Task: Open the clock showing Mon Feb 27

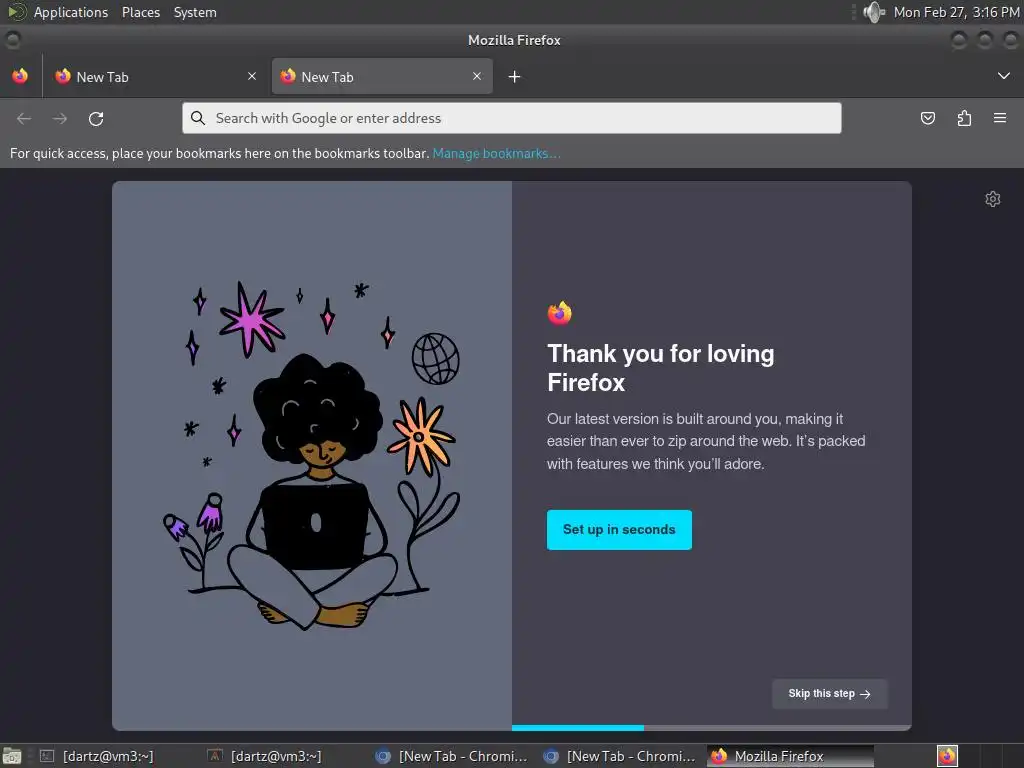Action: [x=956, y=12]
